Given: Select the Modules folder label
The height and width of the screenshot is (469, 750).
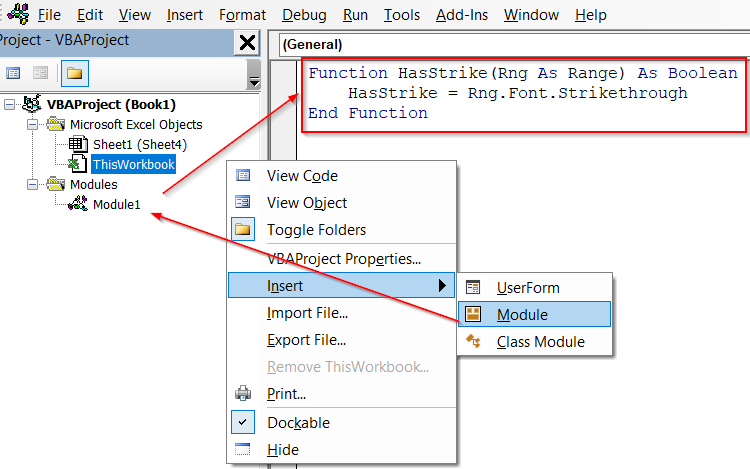Looking at the screenshot, I should pyautogui.click(x=93, y=185).
